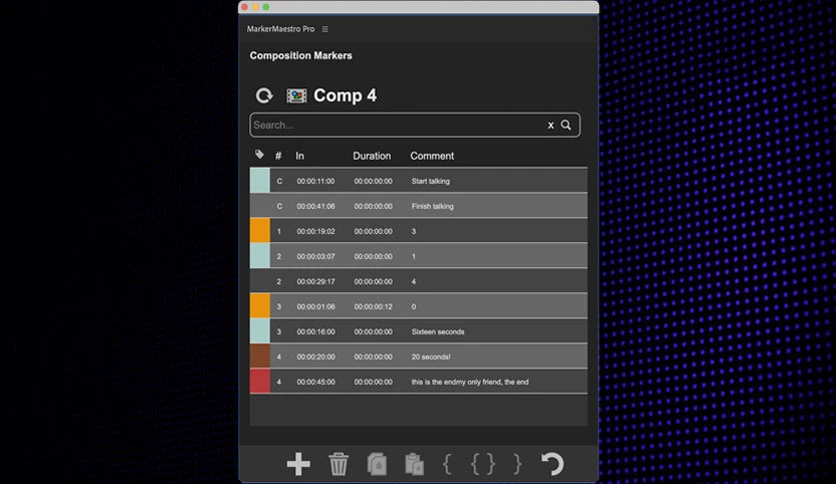Select the 'Start talking' comment
This screenshot has width=836, height=484.
click(430, 181)
